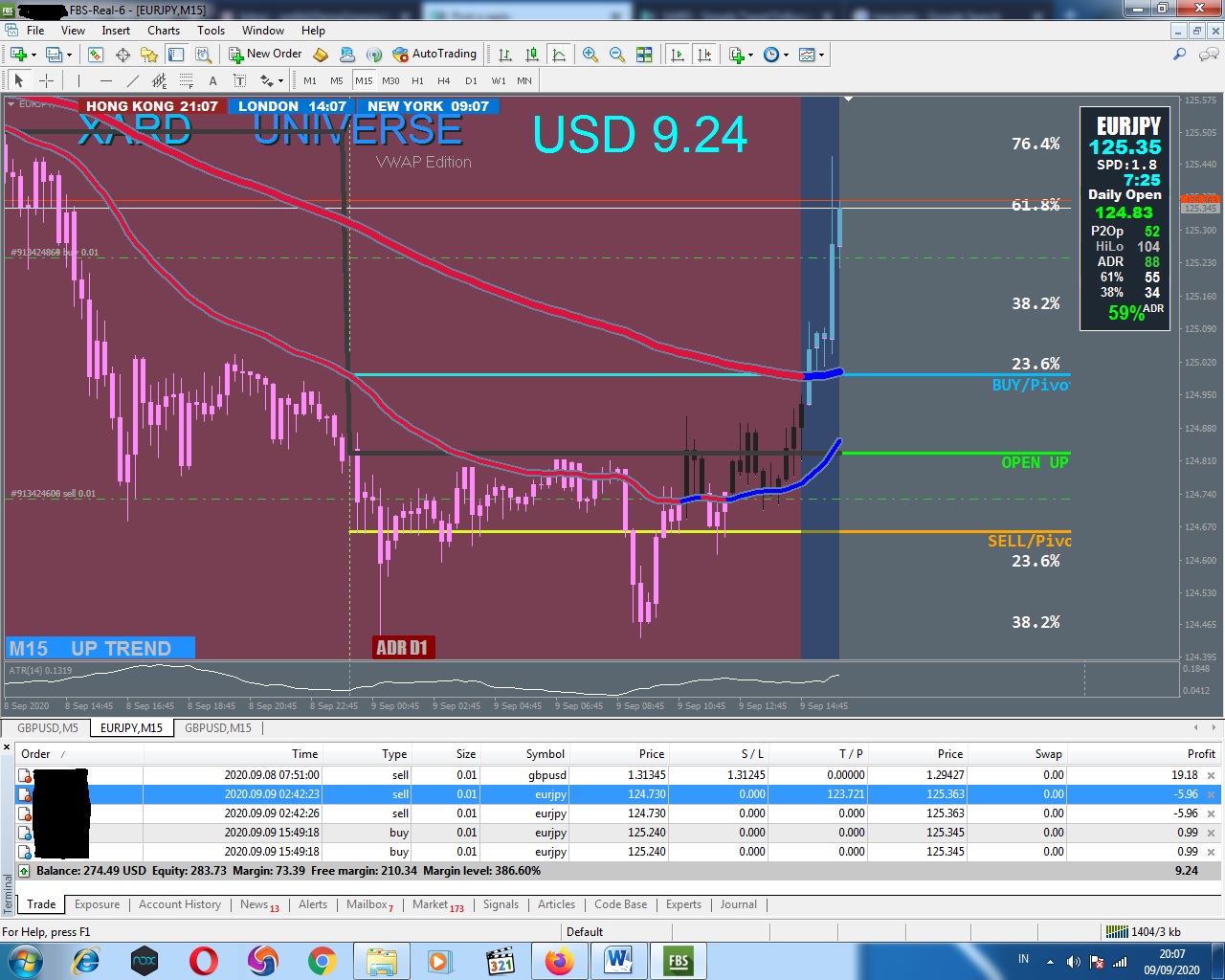
Task: Click the chart shift triangle marker
Action: tap(848, 99)
